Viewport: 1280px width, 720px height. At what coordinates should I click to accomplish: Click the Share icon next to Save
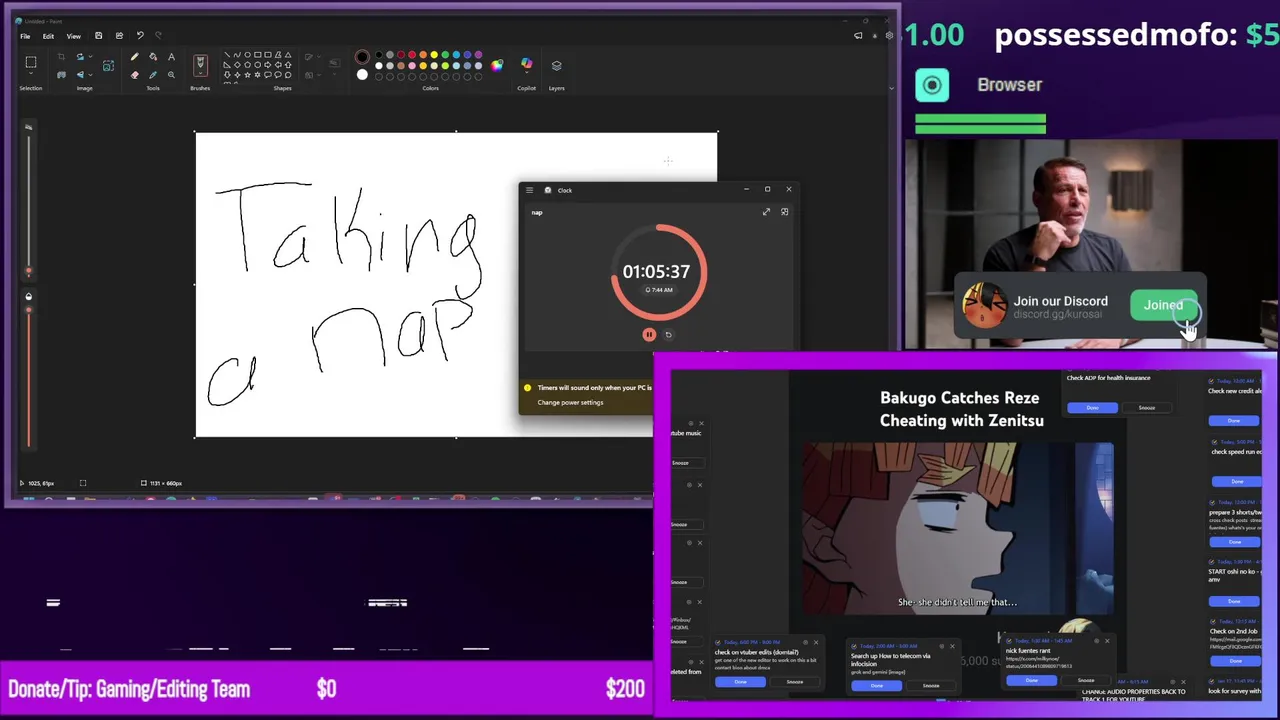click(119, 36)
